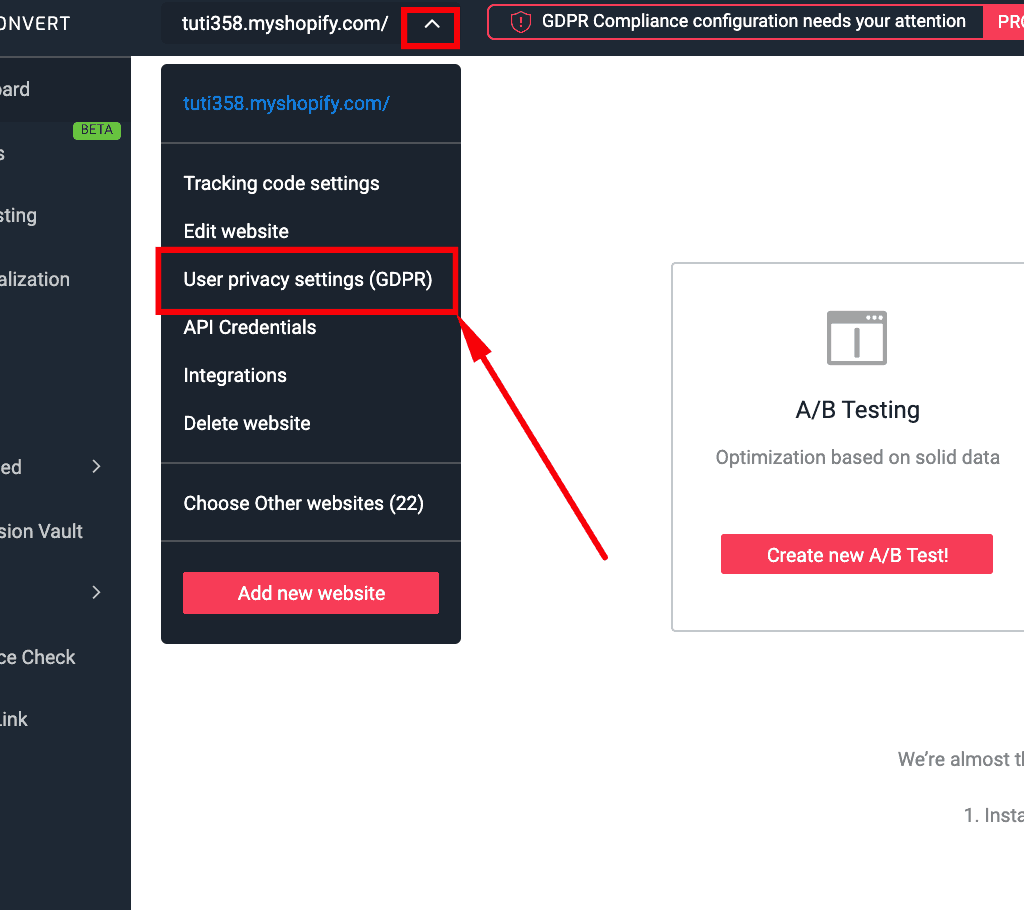
Task: Expand Choose Other websites (22)
Action: point(303,503)
